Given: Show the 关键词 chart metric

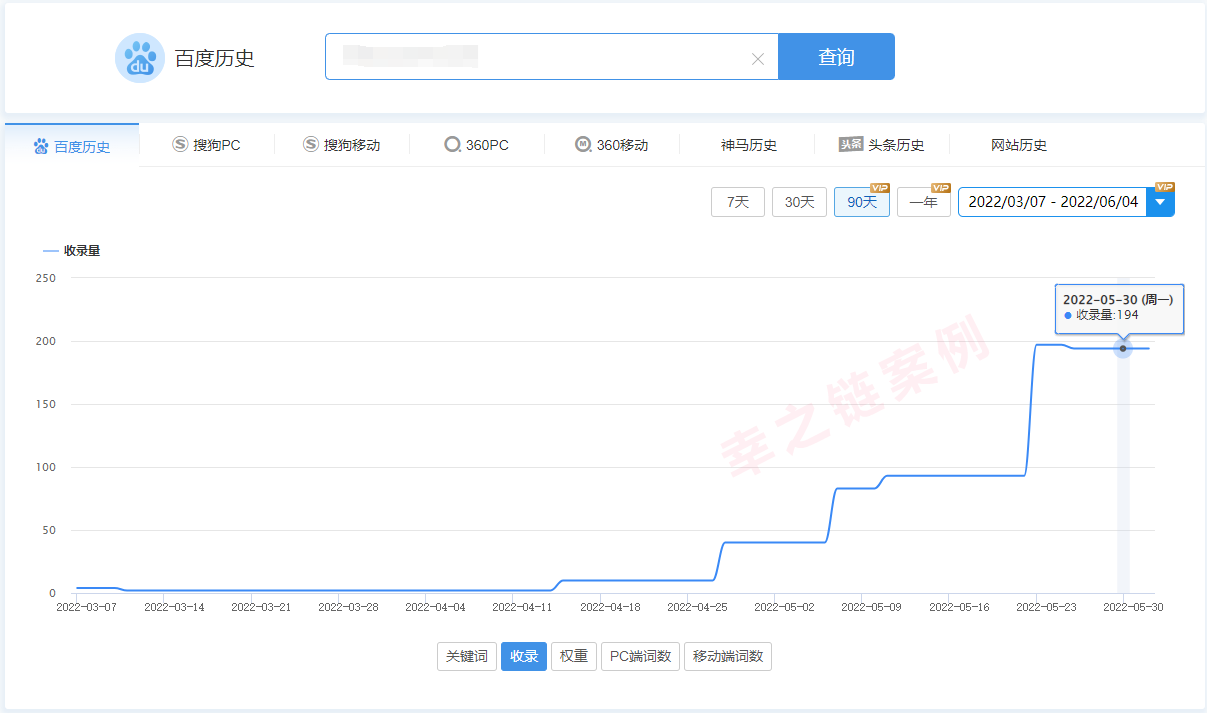Looking at the screenshot, I should click(467, 656).
